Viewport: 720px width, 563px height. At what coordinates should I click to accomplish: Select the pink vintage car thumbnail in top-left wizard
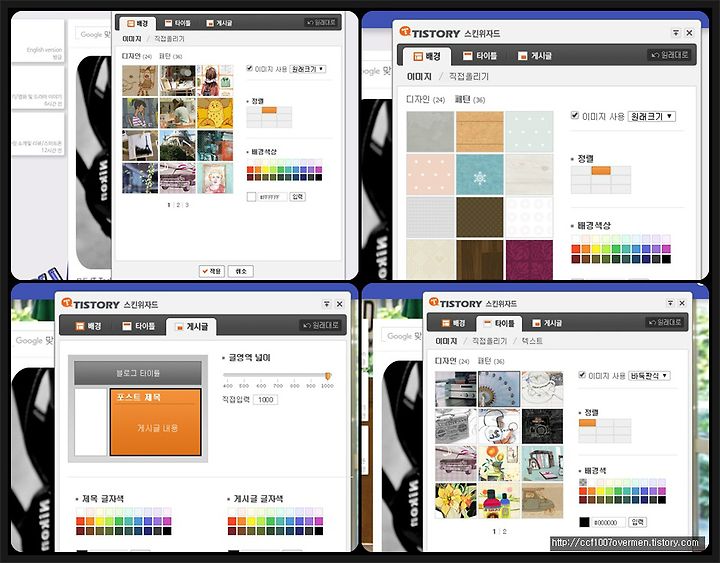(x=178, y=178)
